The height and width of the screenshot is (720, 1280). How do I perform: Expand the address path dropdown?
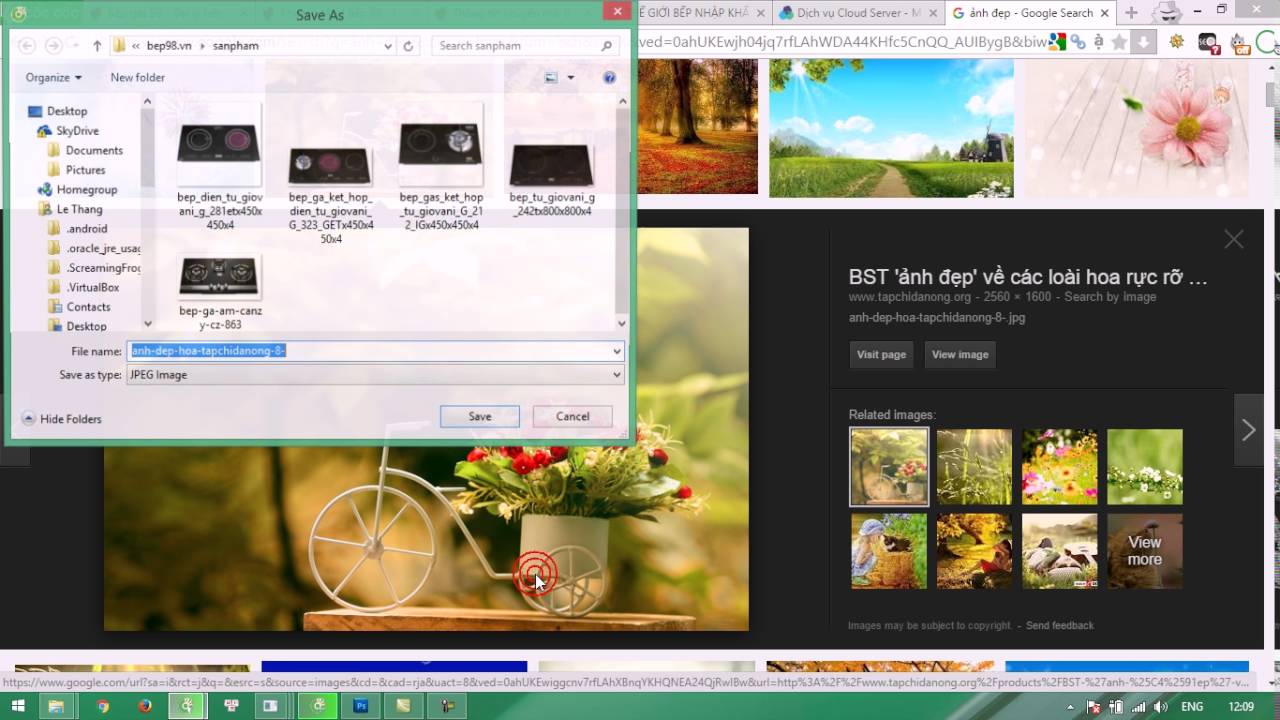coord(388,46)
